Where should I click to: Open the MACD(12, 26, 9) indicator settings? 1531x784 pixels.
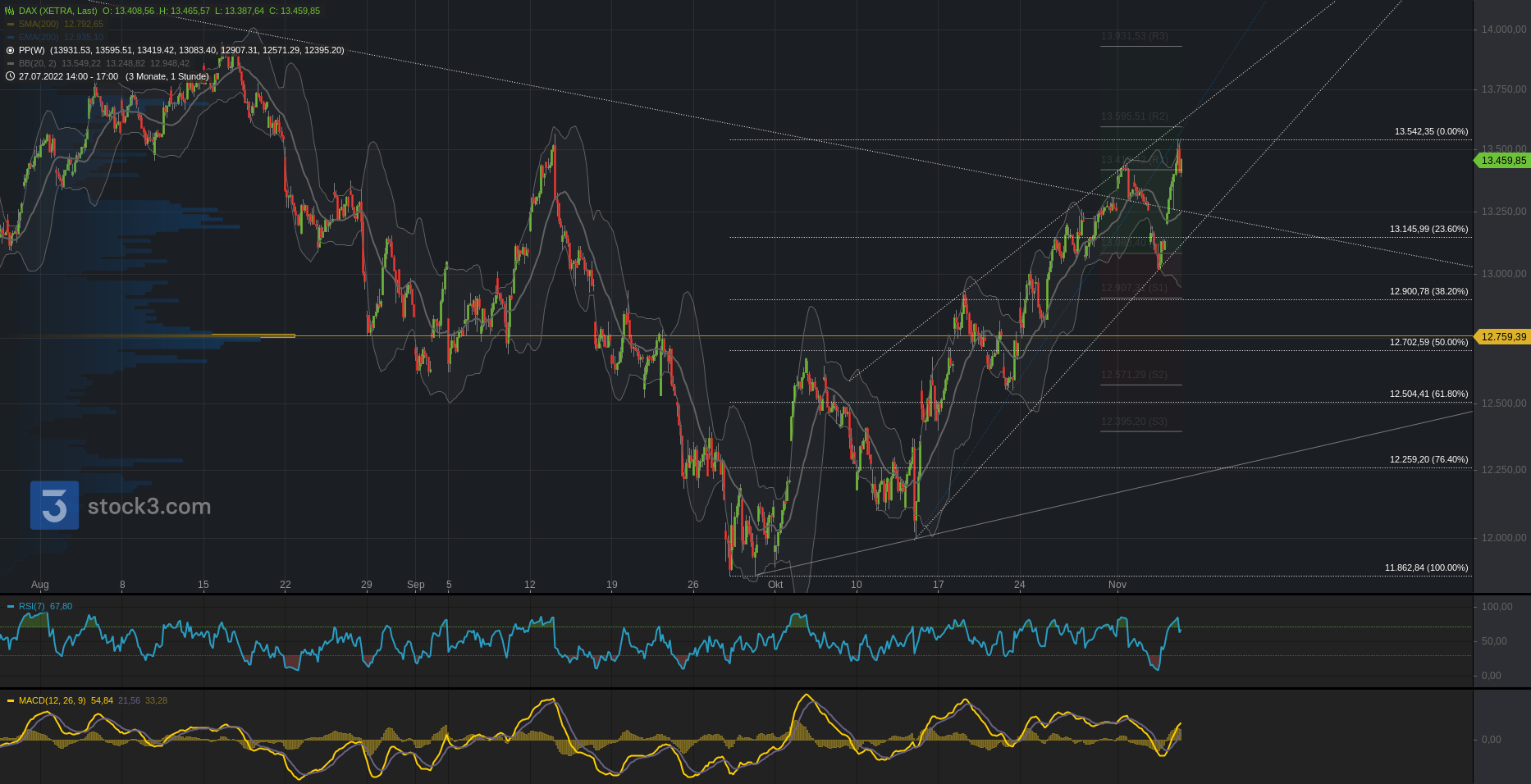point(52,700)
